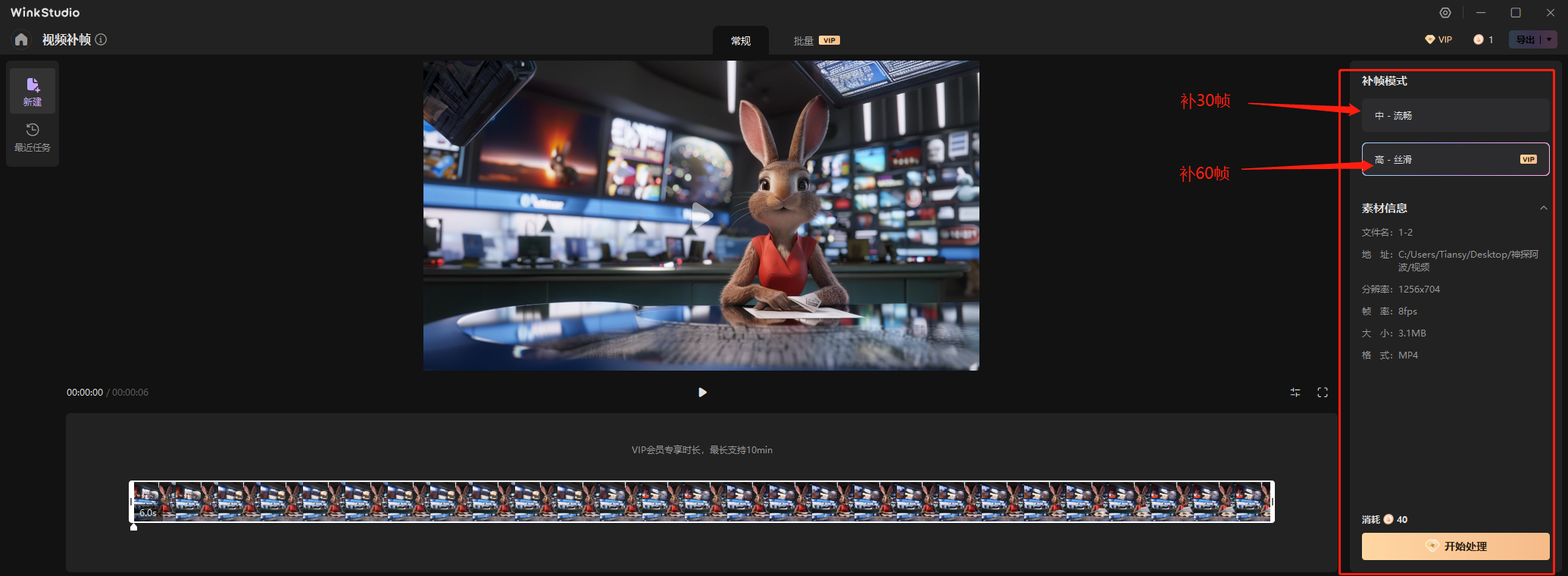Click the 消耗 40 cost label

coord(1385,520)
